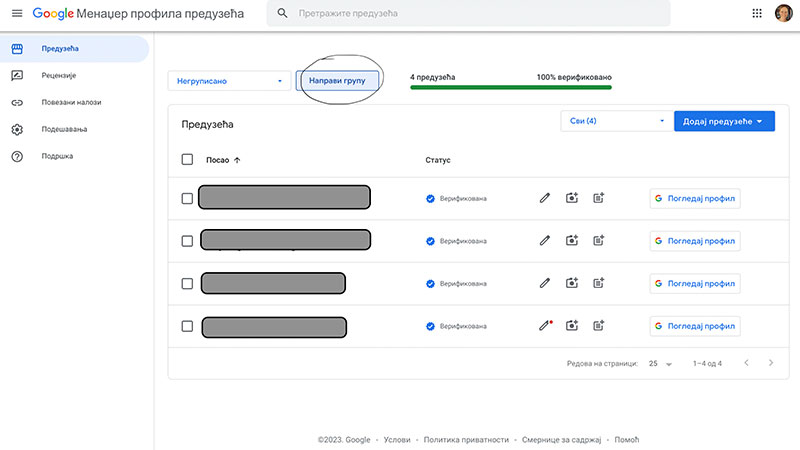Toggle the select-all checkbox beside Посао

(x=187, y=159)
